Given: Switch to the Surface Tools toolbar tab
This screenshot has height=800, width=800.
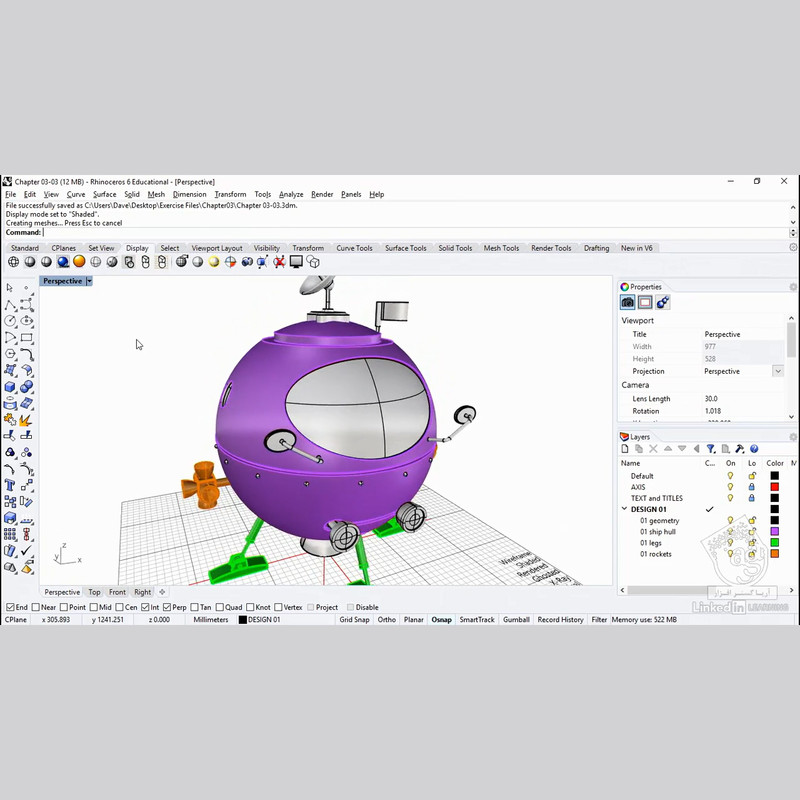Looking at the screenshot, I should click(405, 248).
